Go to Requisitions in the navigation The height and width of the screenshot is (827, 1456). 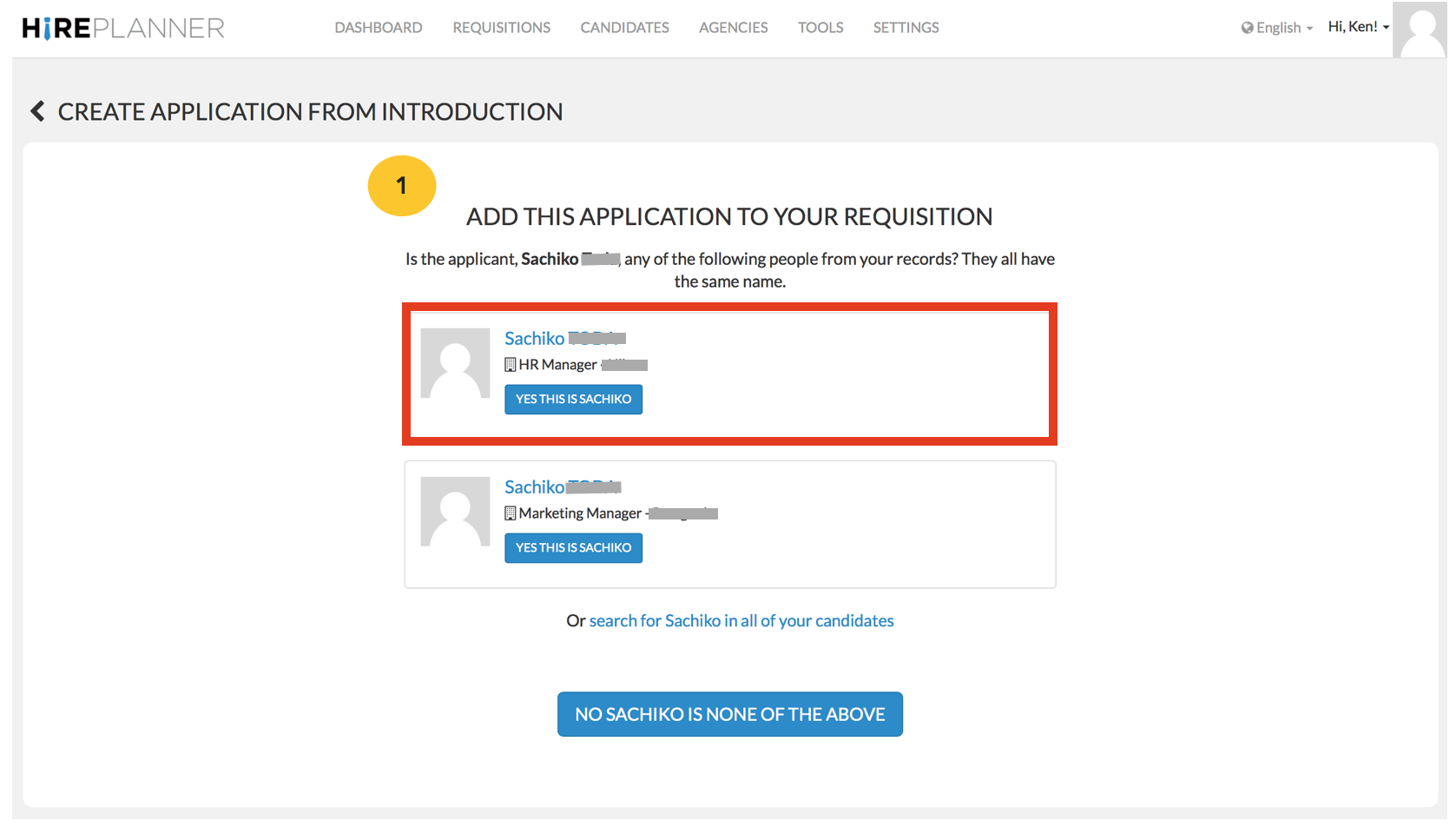501,28
